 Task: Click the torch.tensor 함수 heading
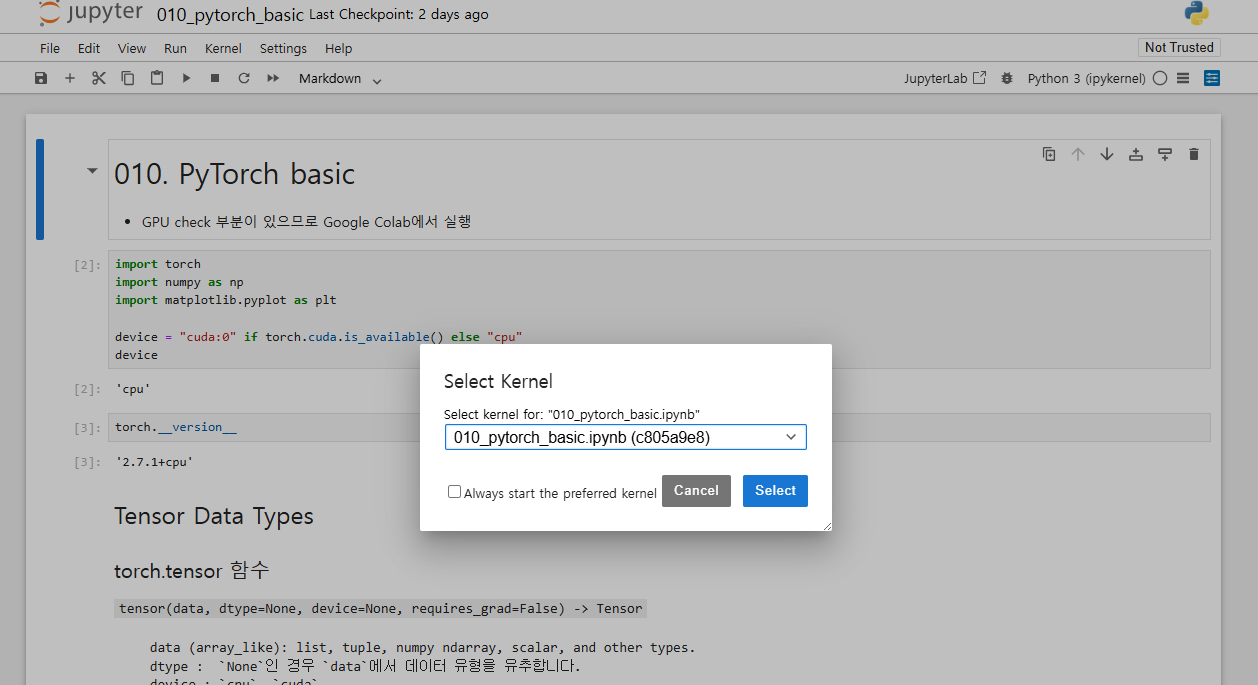tap(192, 571)
